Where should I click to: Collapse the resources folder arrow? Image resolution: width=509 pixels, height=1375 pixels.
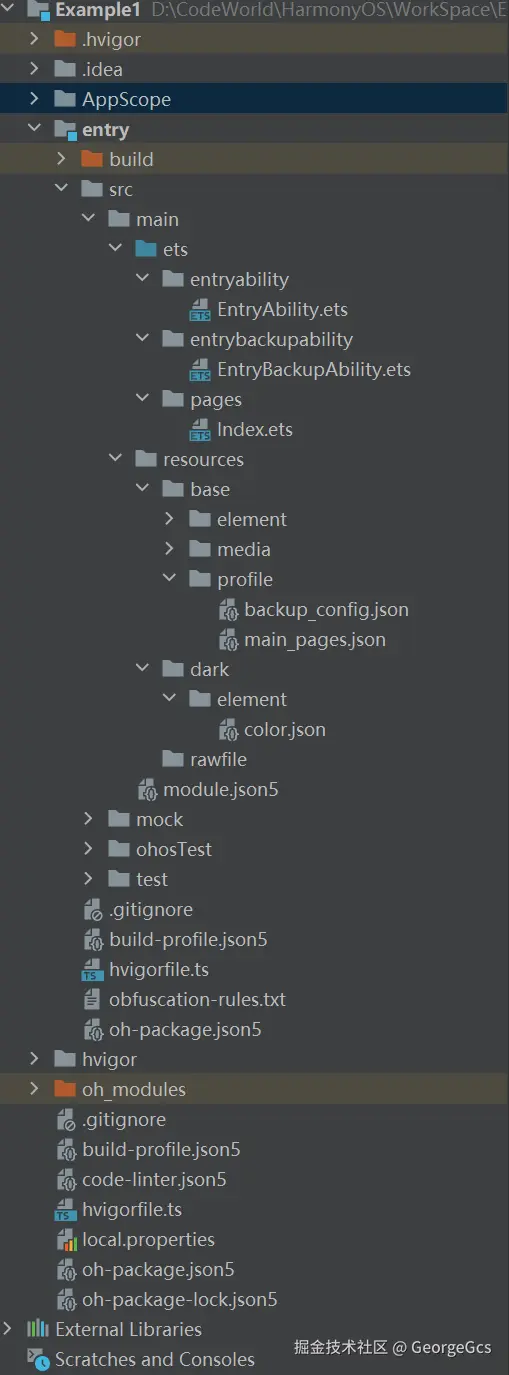click(116, 459)
